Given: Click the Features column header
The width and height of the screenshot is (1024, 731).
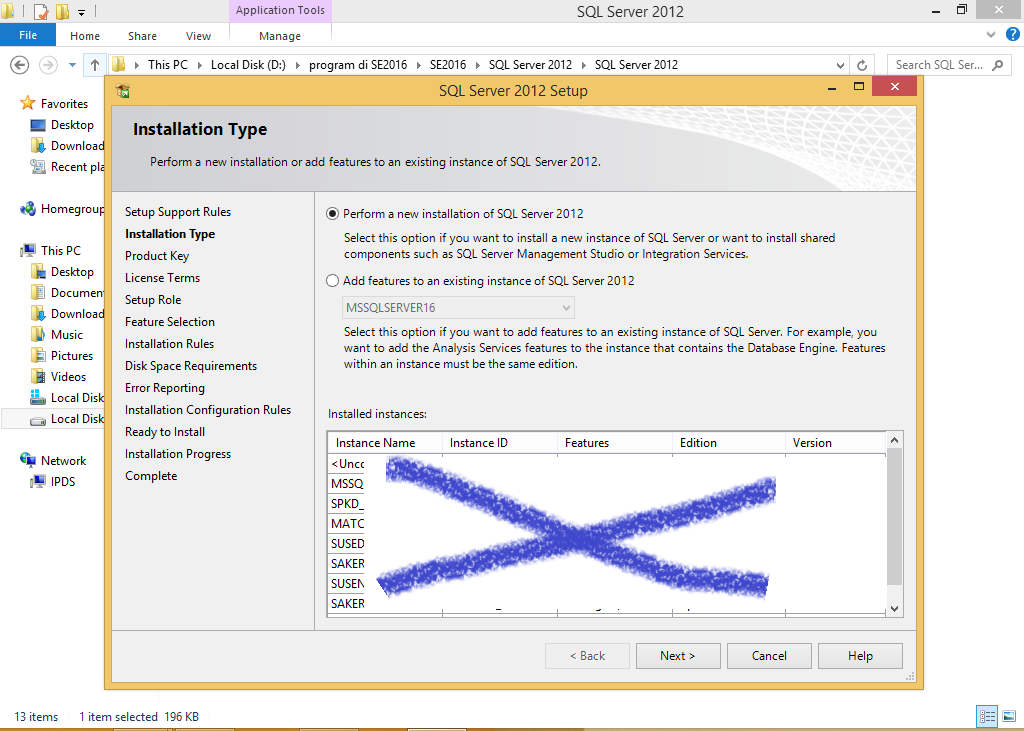Looking at the screenshot, I should tap(615, 442).
